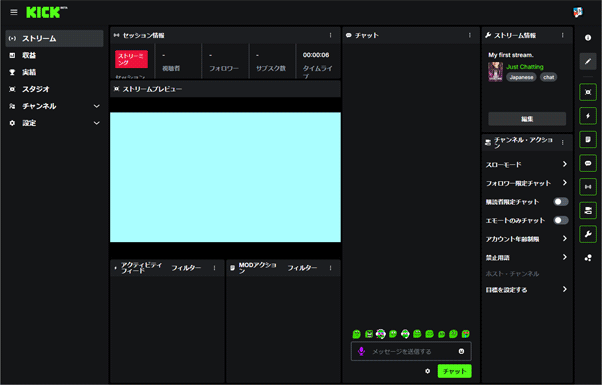Open the Just Chatting category link
Viewport: 602px width, 385px height.
pos(524,67)
